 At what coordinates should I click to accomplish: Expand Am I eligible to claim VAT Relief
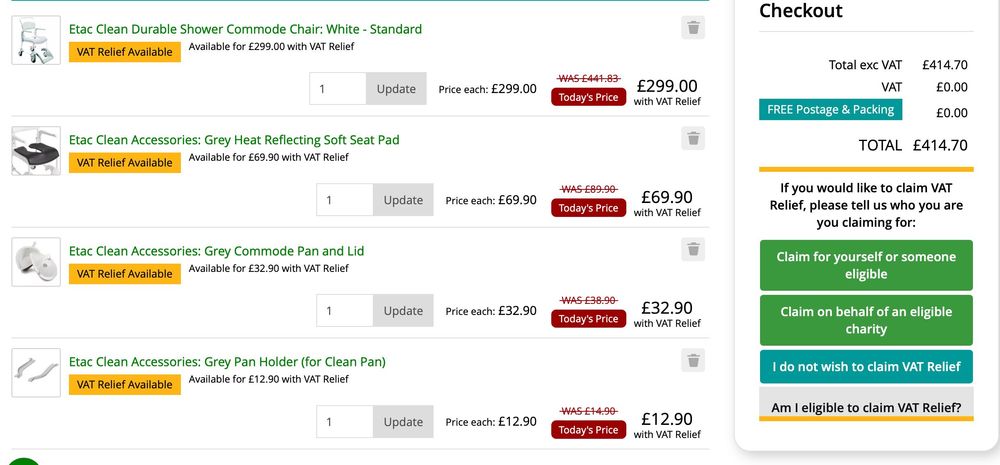866,407
